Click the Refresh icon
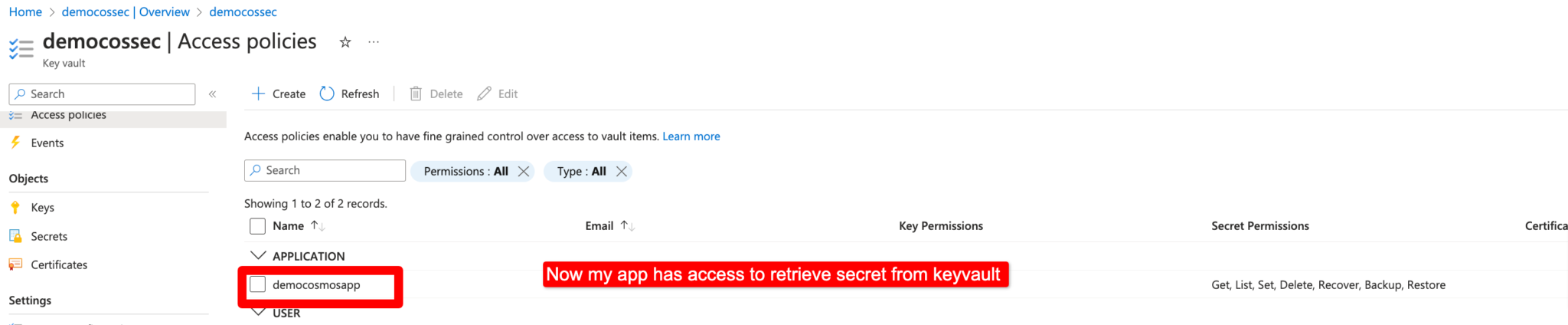Viewport: 1568px width, 325px height. coord(327,94)
